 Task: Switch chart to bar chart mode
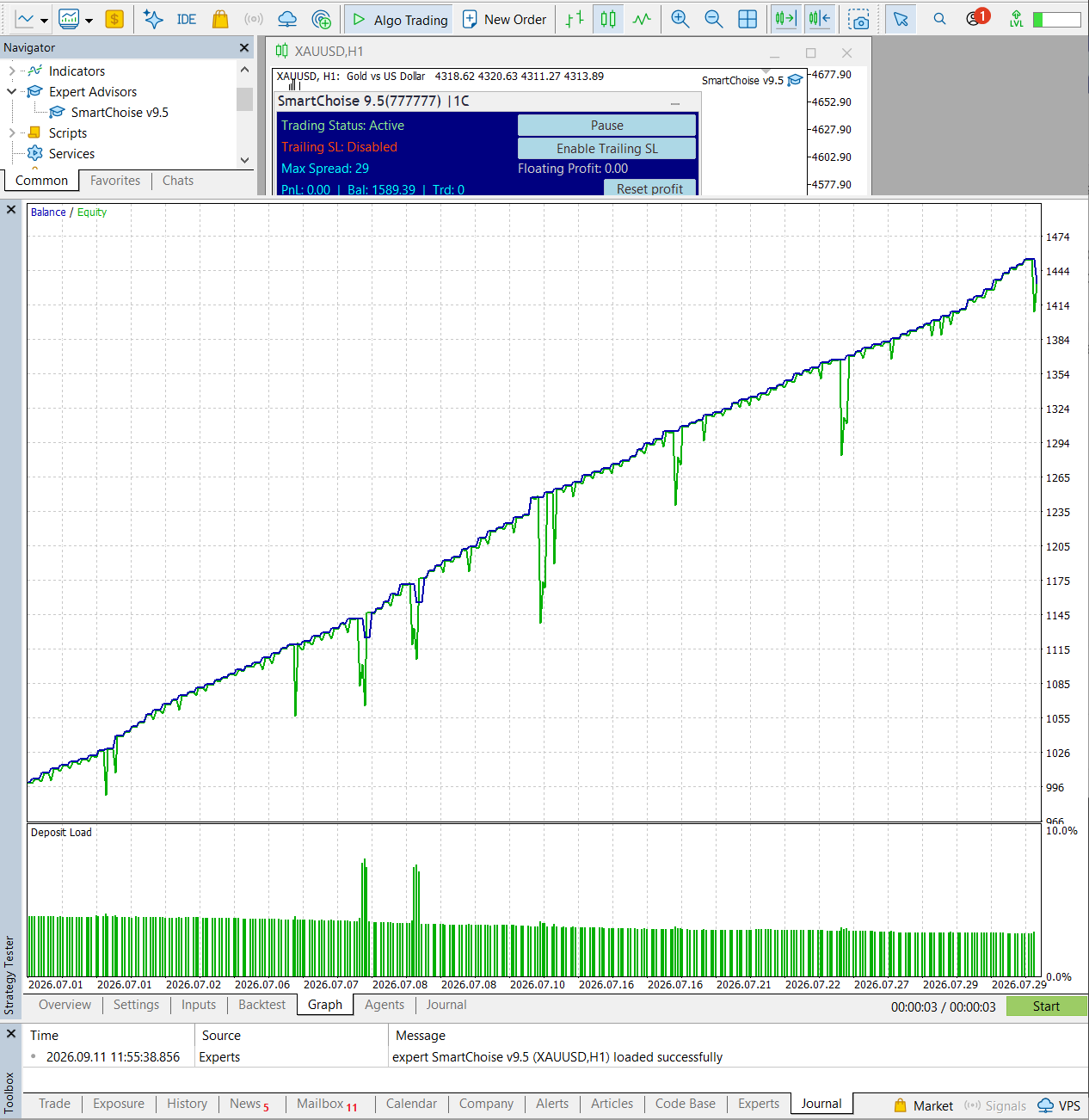click(x=575, y=19)
